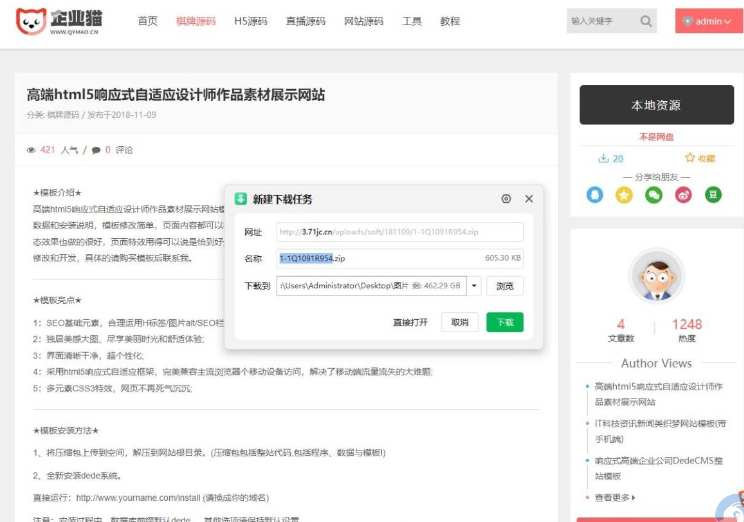Click the 名称 filename input field

click(x=400, y=259)
